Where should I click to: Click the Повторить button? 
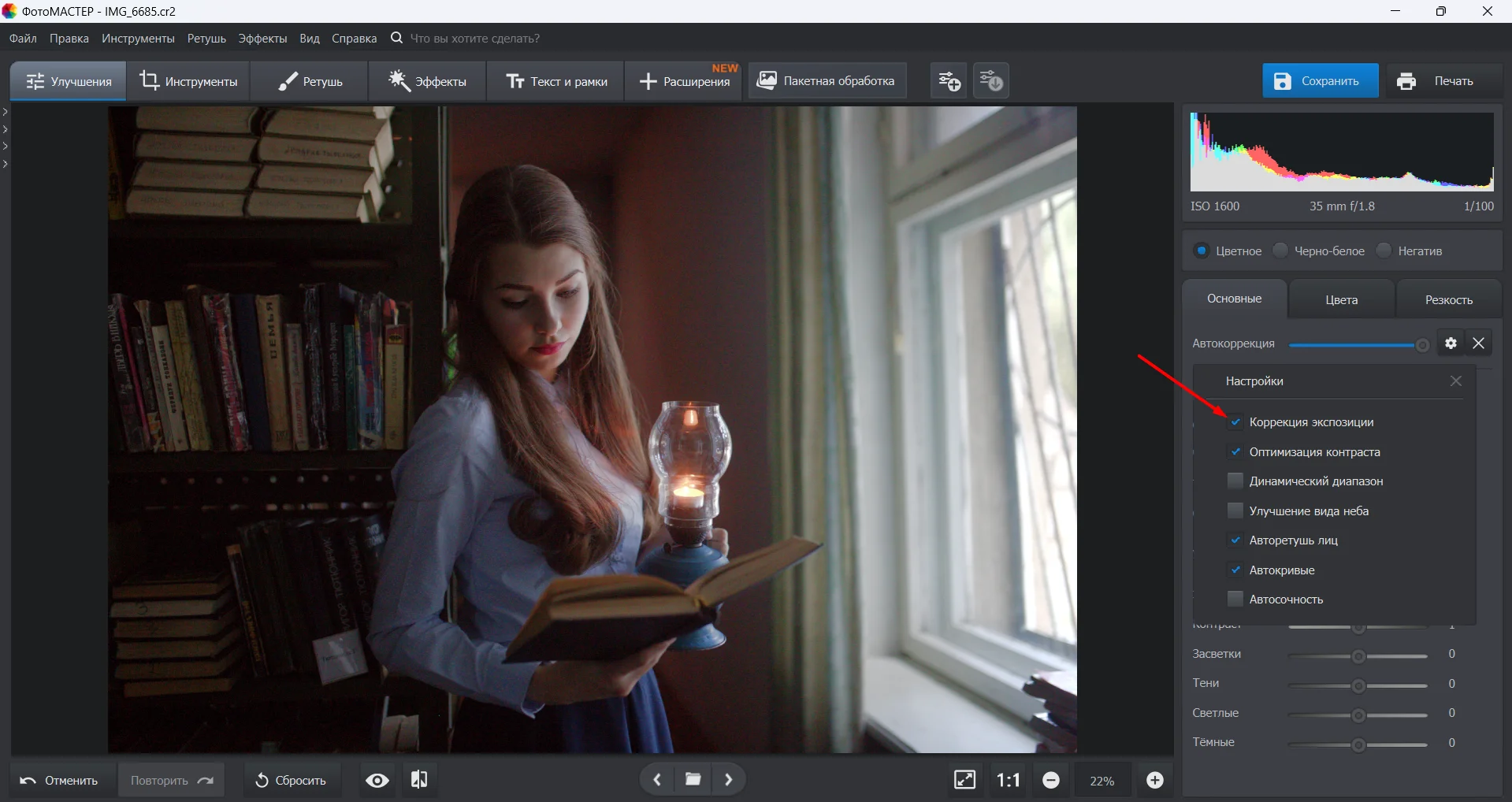click(172, 780)
